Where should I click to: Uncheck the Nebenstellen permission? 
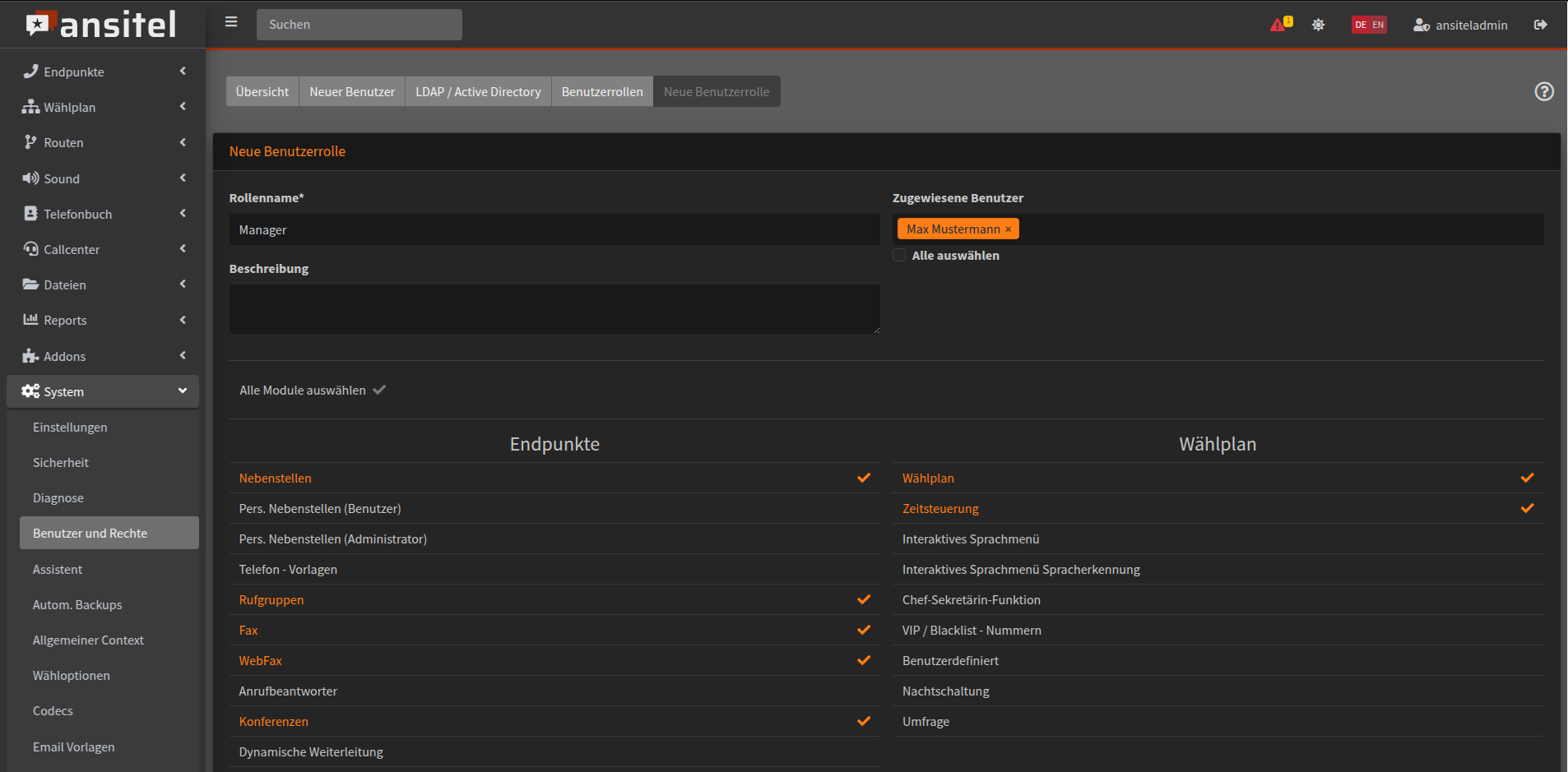click(x=863, y=478)
